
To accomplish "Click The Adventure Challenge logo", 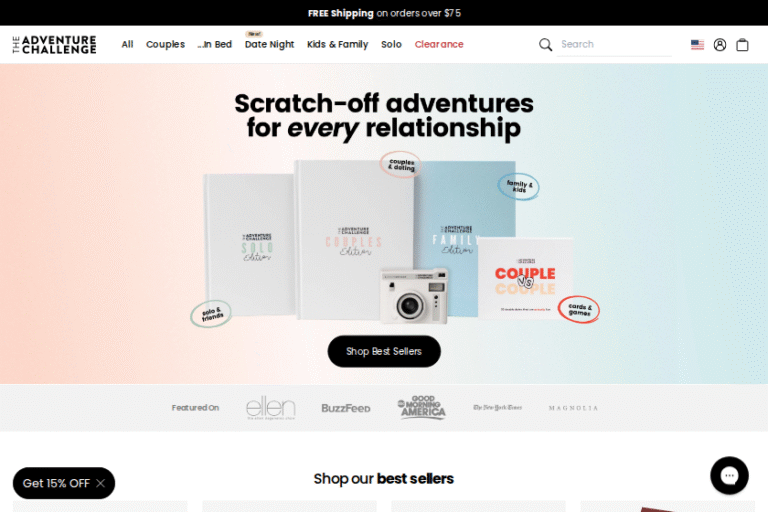I will [54, 45].
